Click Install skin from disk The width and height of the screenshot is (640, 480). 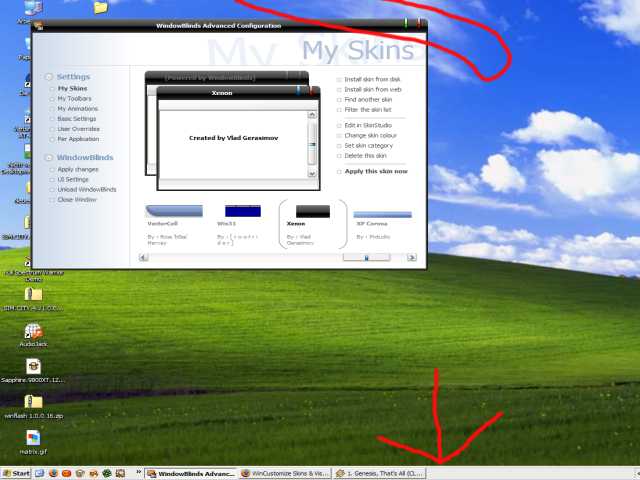[372, 79]
